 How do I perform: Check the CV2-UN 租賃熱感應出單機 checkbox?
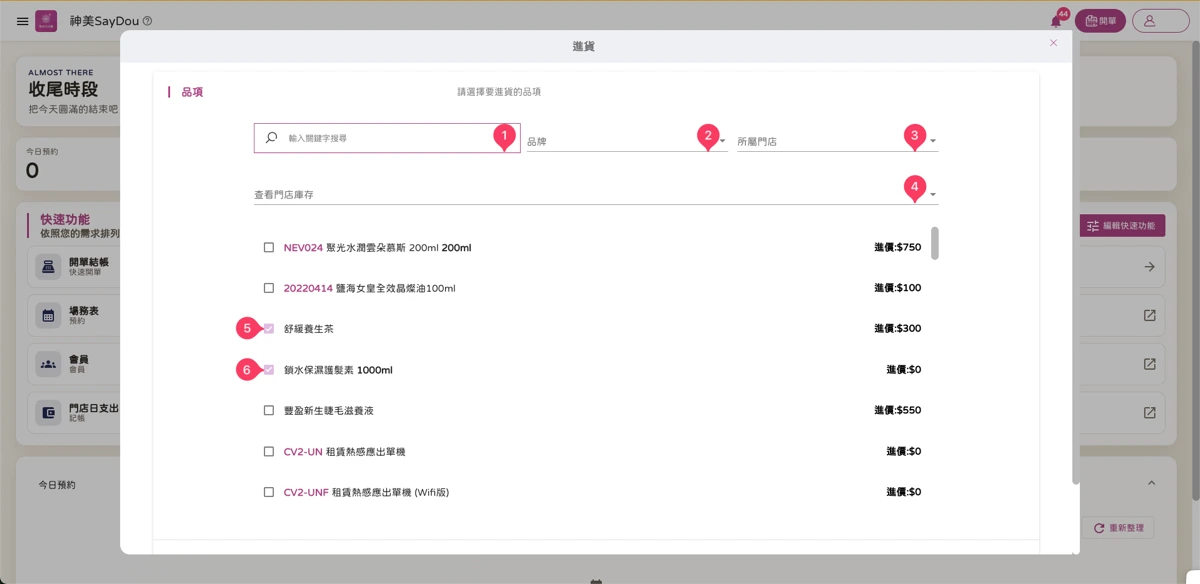(x=269, y=451)
